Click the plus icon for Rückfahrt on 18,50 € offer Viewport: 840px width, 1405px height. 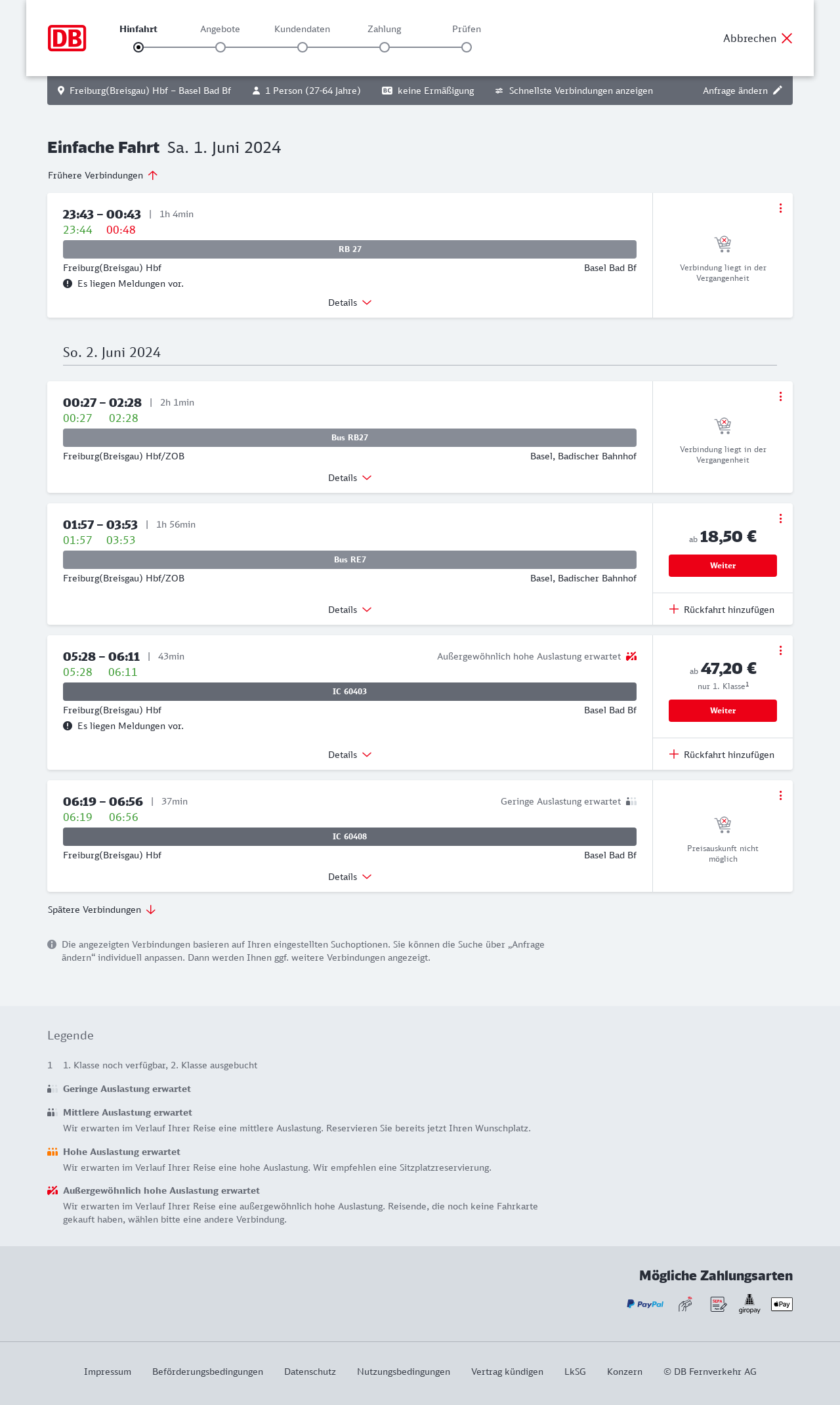pyautogui.click(x=674, y=609)
